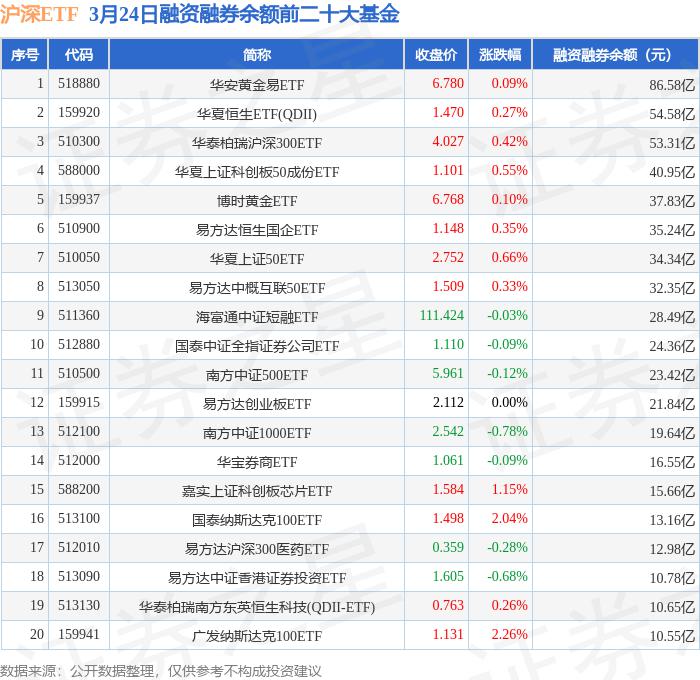Click fund code 513050
The height and width of the screenshot is (680, 700).
click(79, 287)
